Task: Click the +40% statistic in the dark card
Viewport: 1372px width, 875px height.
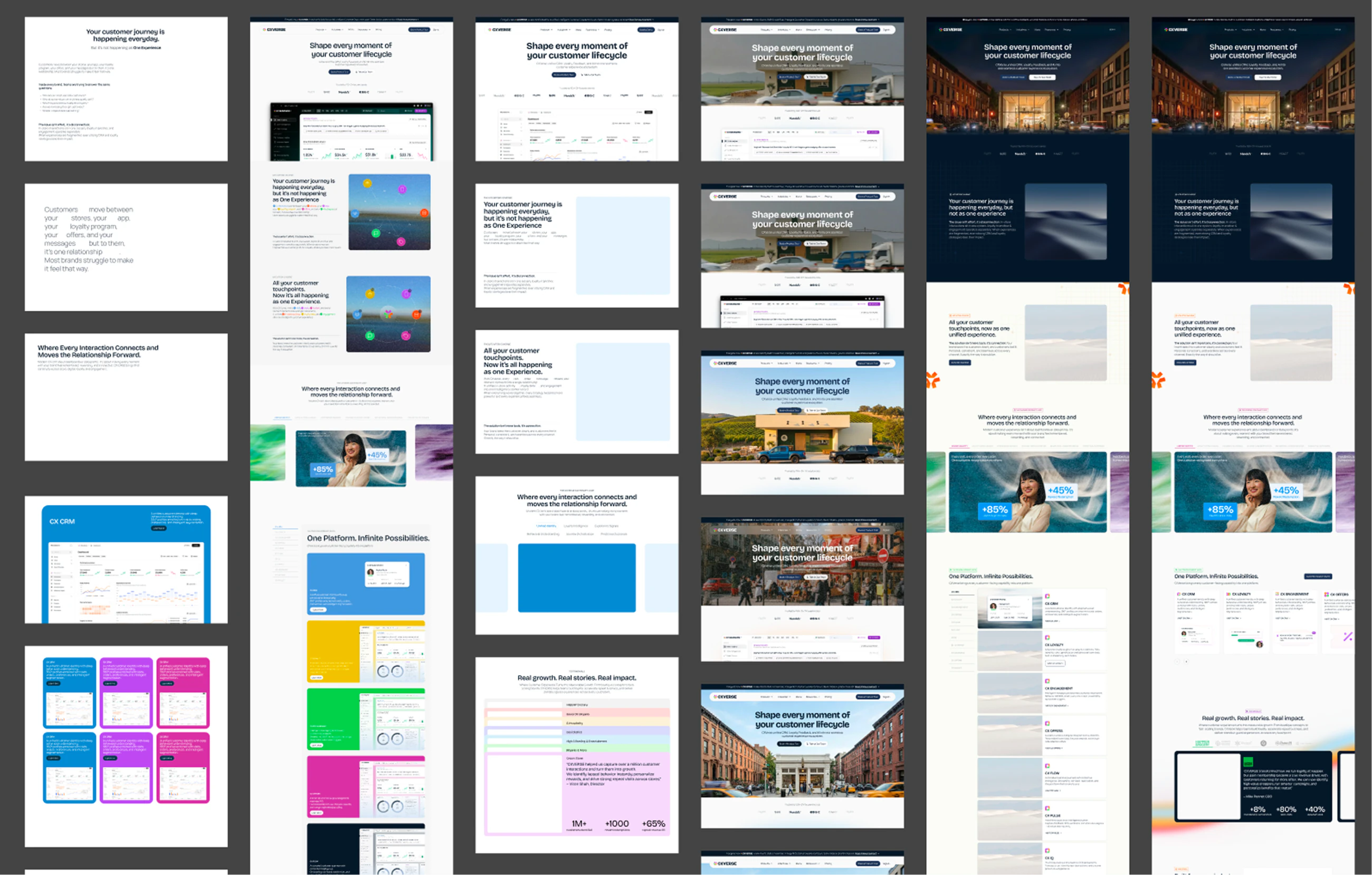Action: [1314, 810]
